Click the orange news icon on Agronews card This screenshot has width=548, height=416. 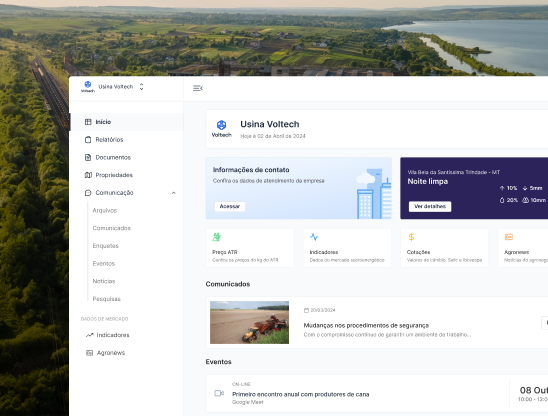pos(509,237)
